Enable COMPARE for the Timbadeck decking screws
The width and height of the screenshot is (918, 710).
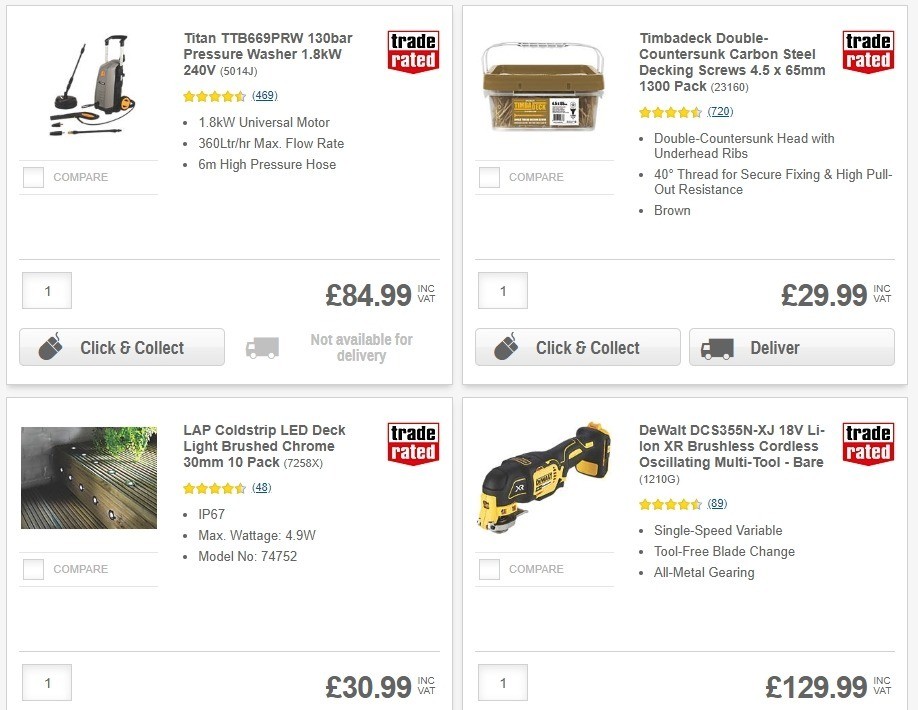[x=489, y=177]
